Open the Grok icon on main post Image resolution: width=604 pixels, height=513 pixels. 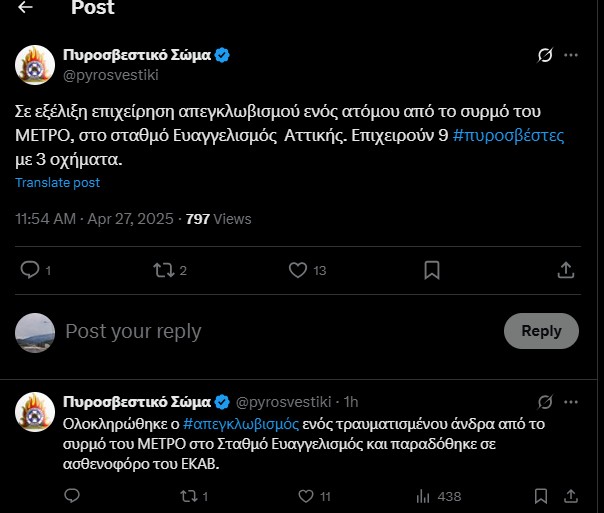546,55
